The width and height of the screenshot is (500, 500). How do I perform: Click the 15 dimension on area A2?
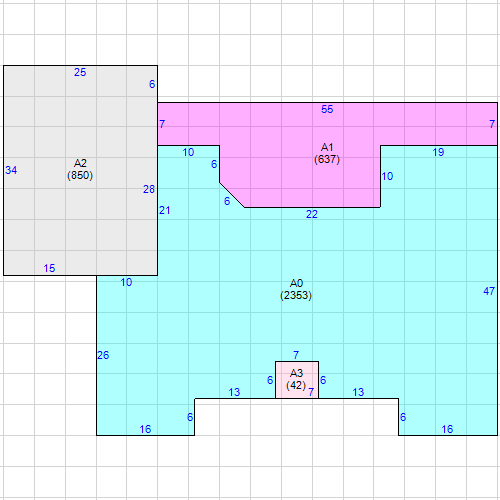(x=49, y=268)
